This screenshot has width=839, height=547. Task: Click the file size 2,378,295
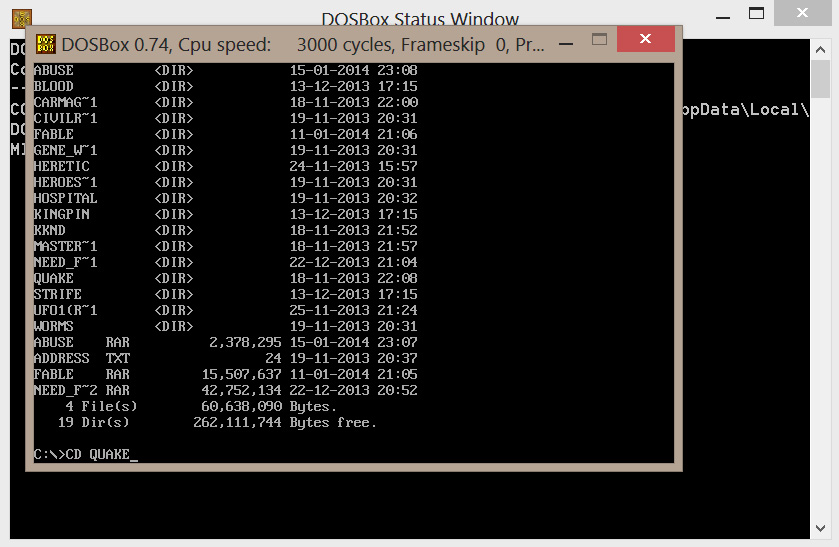[245, 343]
